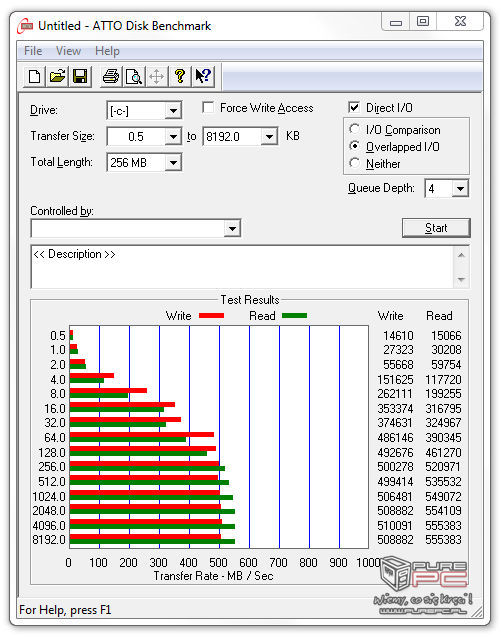Click the Transfer Rate - MB / Sec axis label
Screen dimensions: 502x637
(x=213, y=576)
